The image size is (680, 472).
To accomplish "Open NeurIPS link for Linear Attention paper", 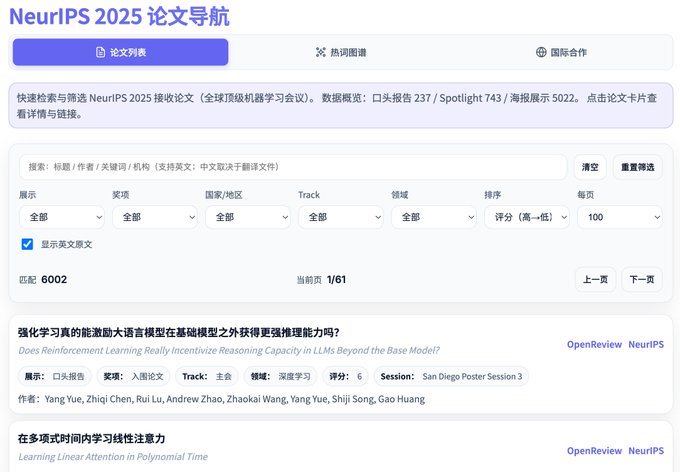I will click(x=645, y=451).
